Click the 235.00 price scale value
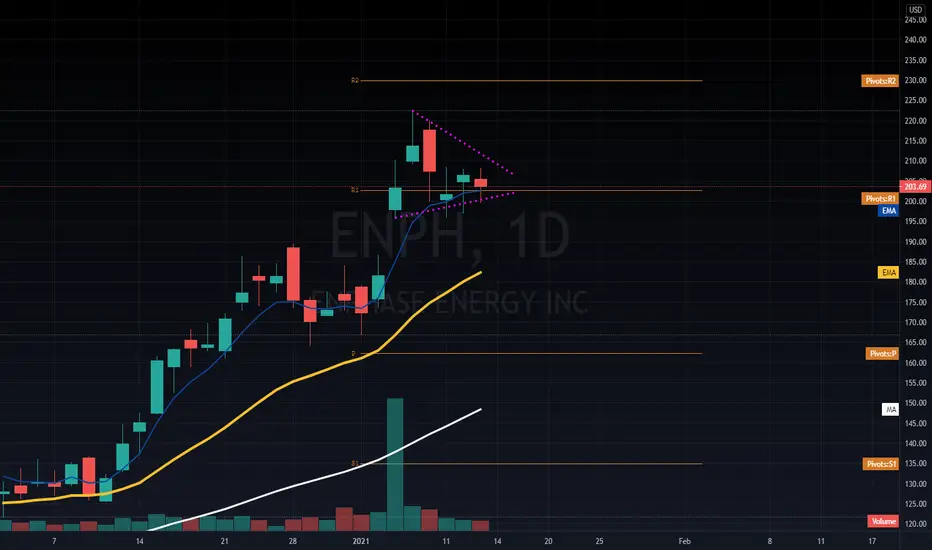 point(915,60)
